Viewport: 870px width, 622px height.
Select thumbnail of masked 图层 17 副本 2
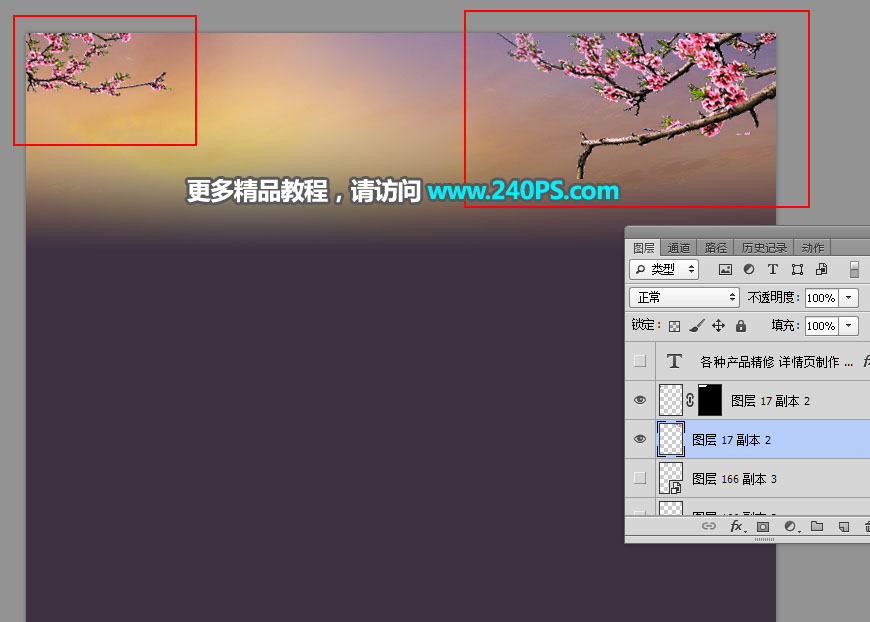671,400
